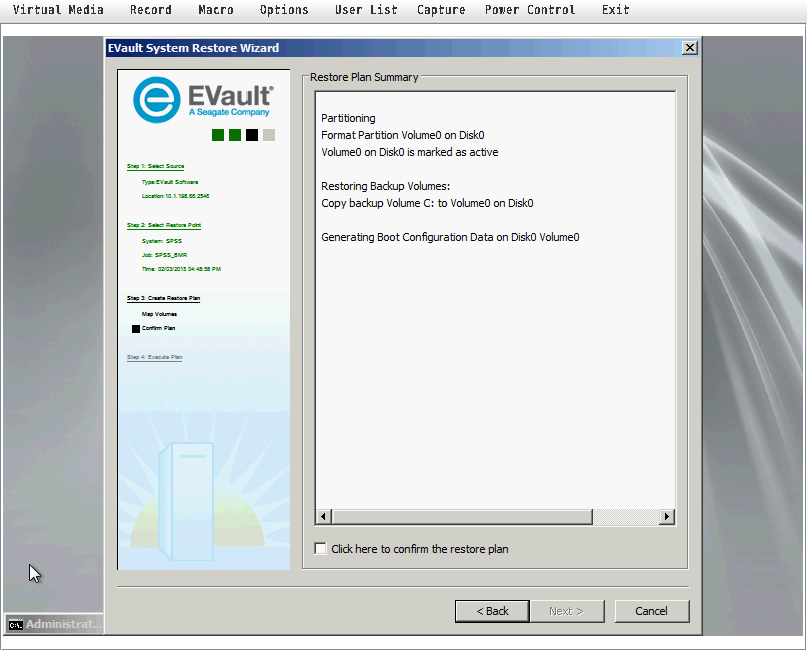Click the Step 2: Select Restore Point heading
Screen dimensions: 807x651
(x=164, y=225)
